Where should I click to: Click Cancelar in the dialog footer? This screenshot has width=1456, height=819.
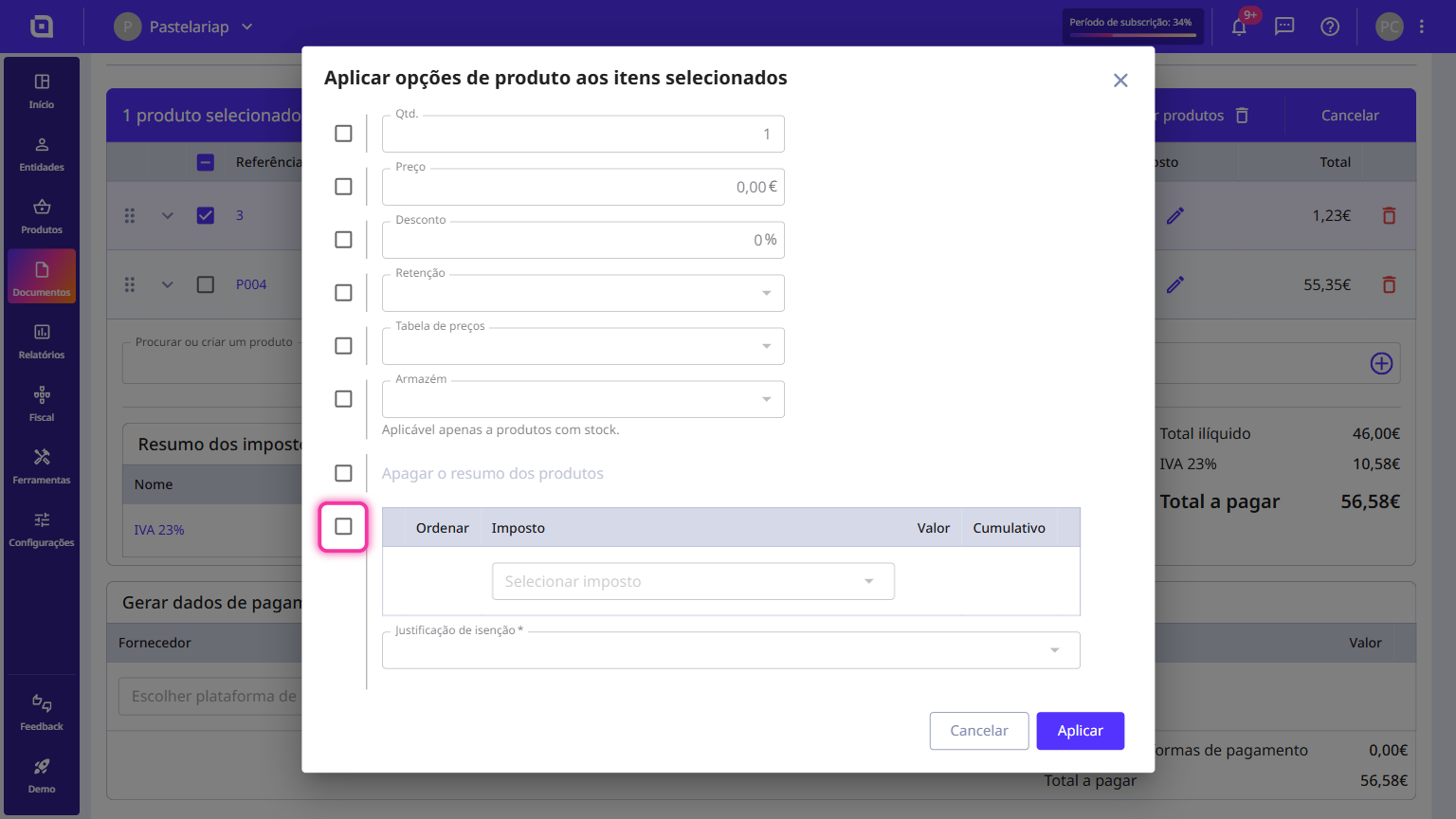coord(979,731)
